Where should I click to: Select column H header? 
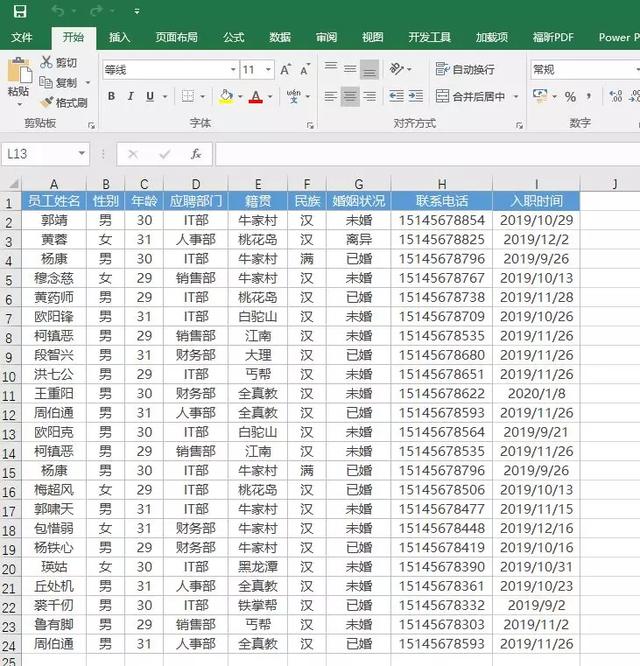click(x=442, y=184)
